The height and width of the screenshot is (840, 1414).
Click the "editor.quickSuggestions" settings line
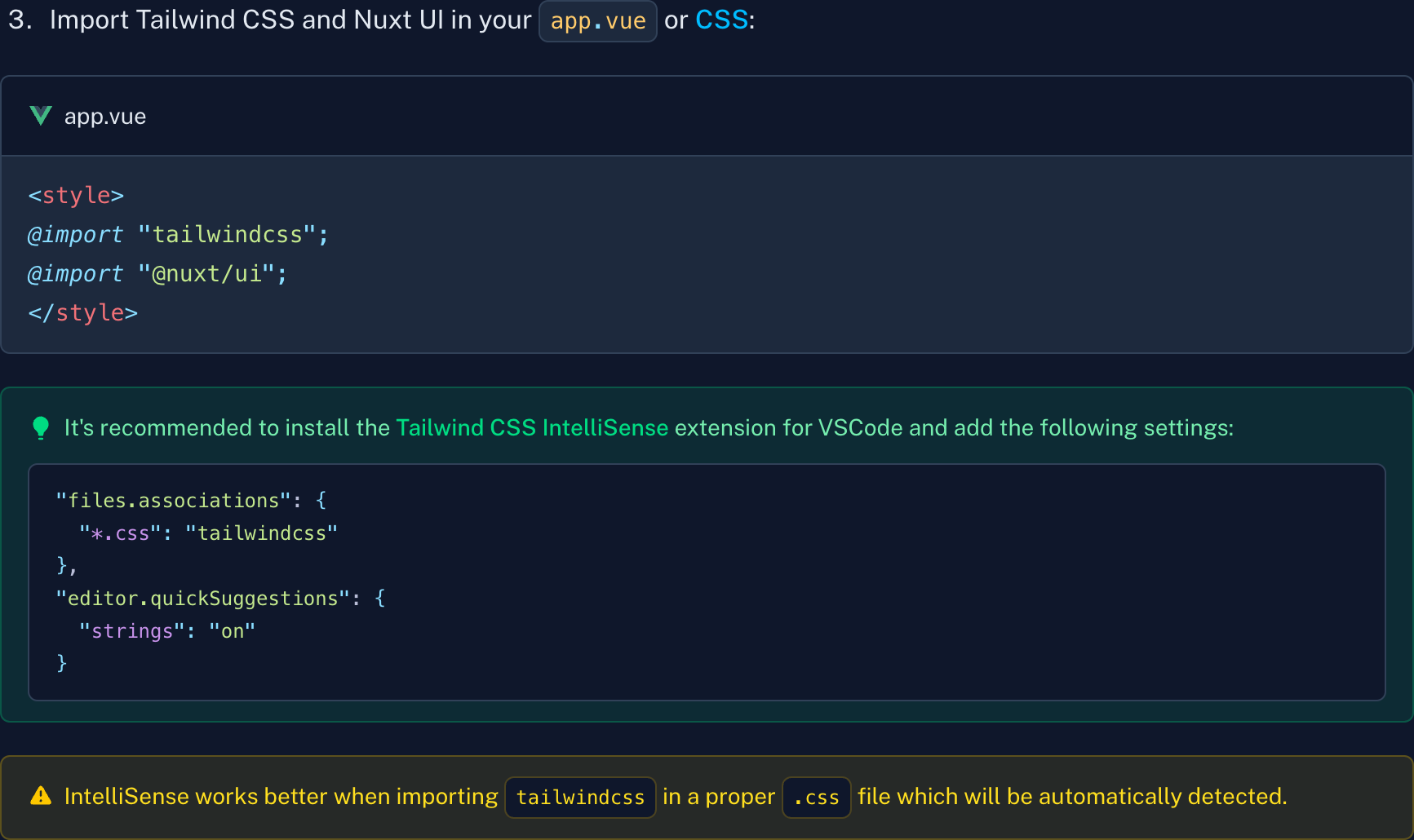point(220,598)
